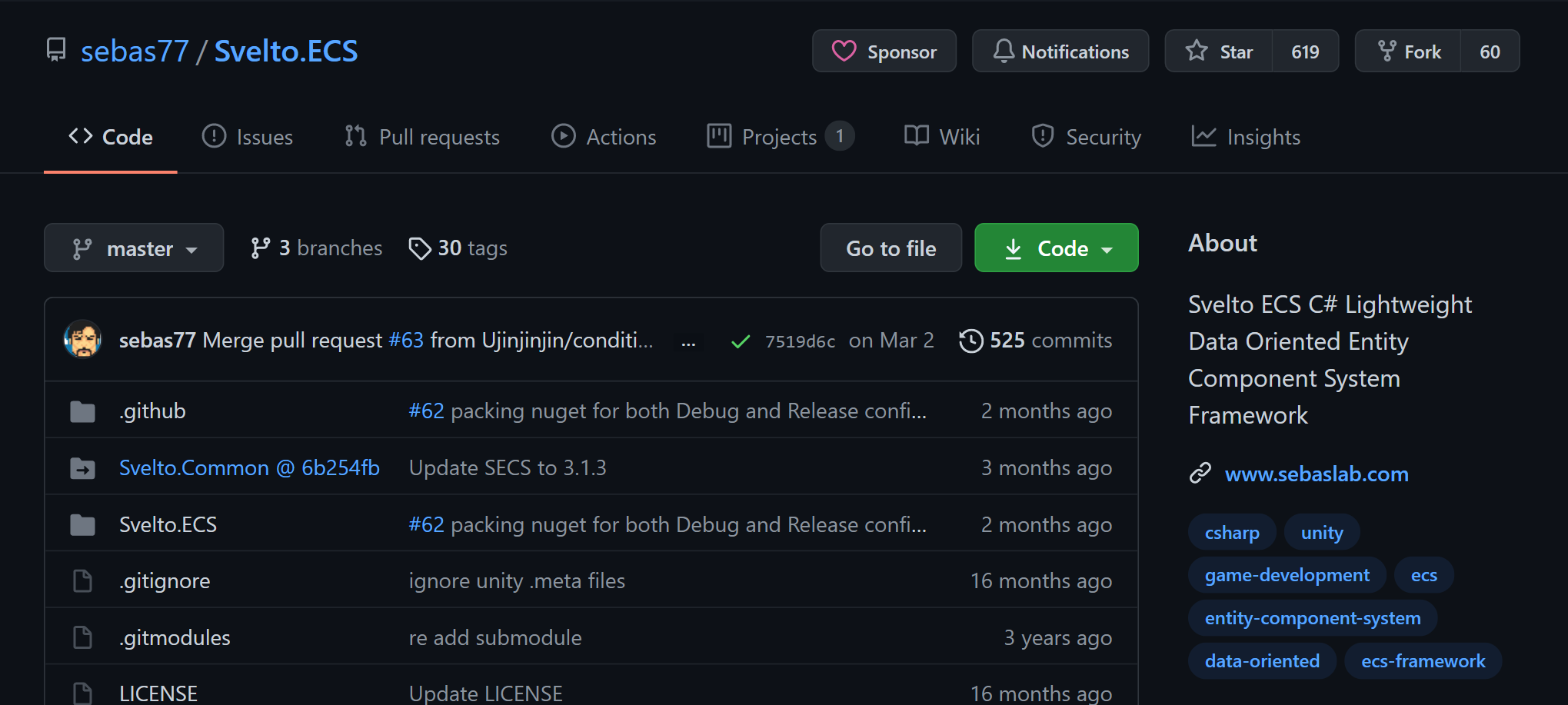This screenshot has height=705, width=1568.
Task: View the 619 stargazers count
Action: [x=1306, y=52]
